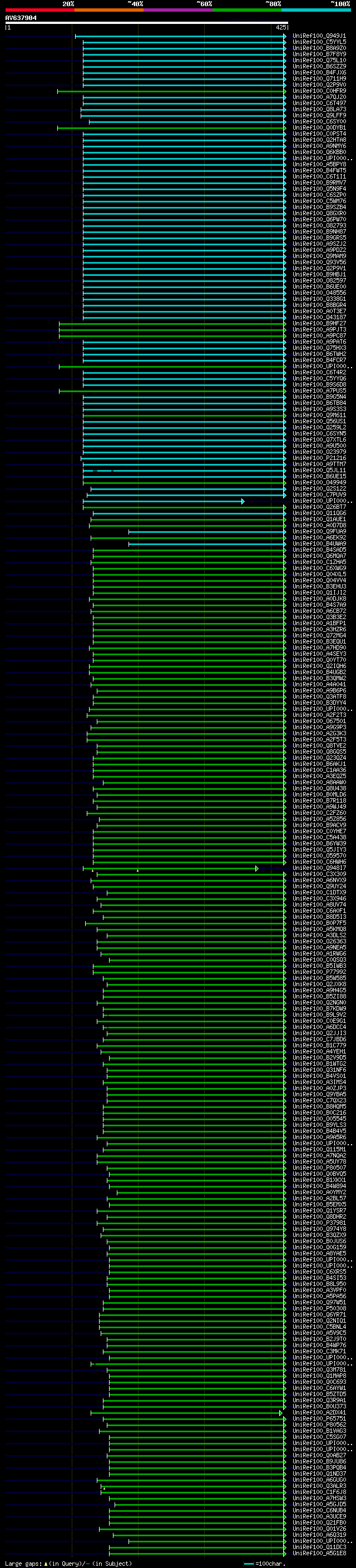Open hit UniRef100_C5YYL5

[319, 42]
